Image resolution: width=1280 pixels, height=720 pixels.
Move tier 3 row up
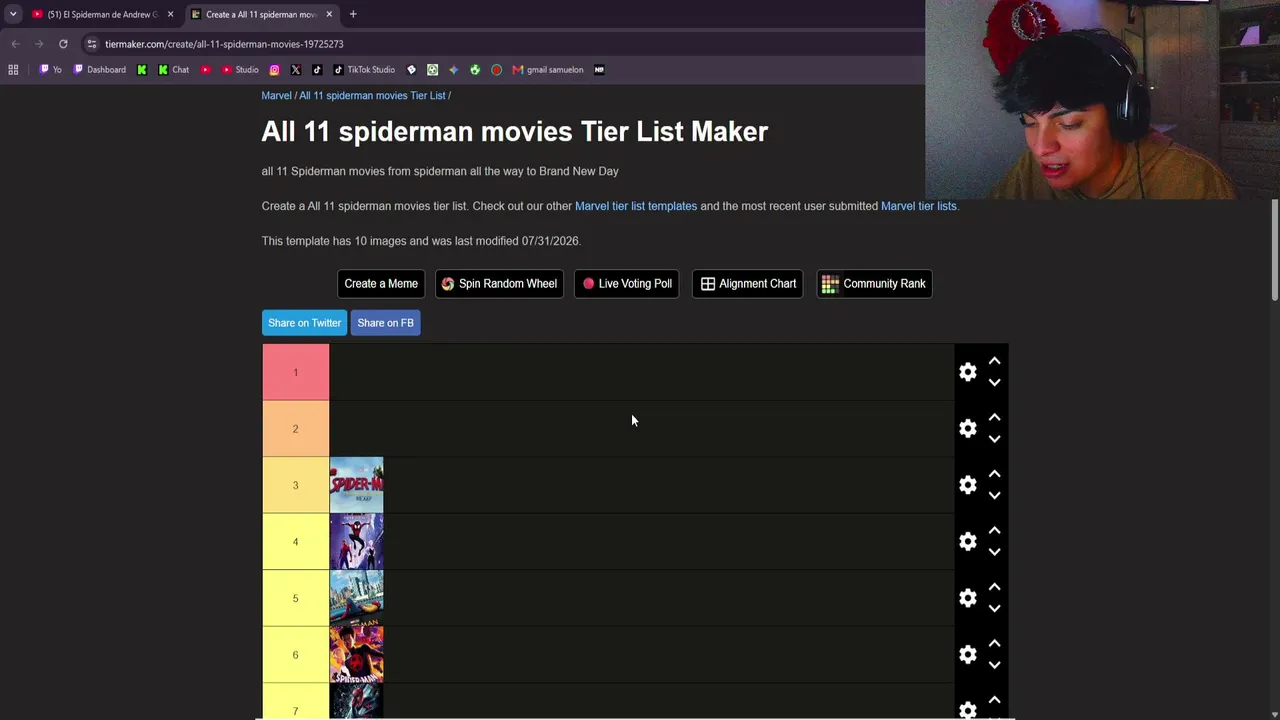tap(994, 474)
